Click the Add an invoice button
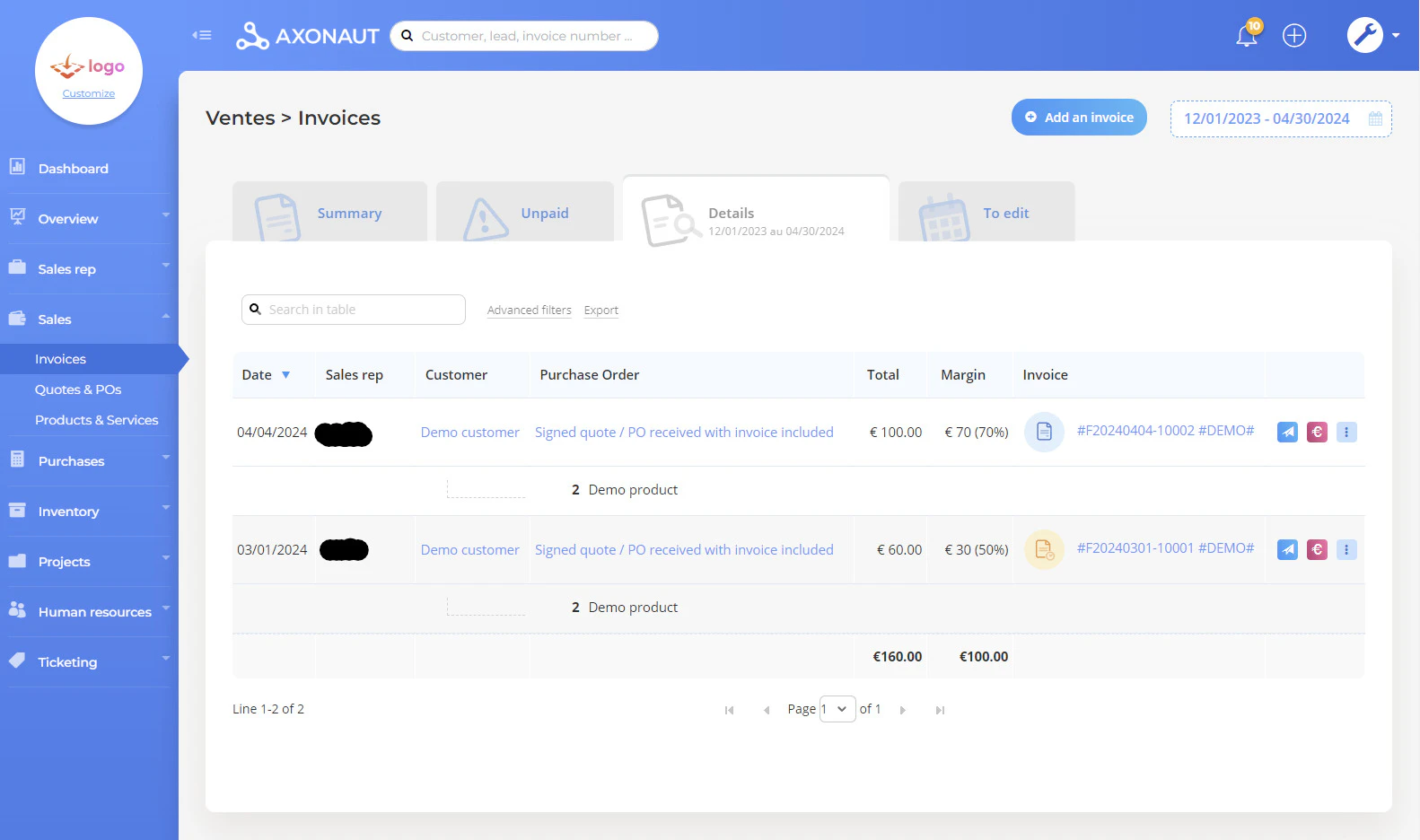 [1079, 118]
